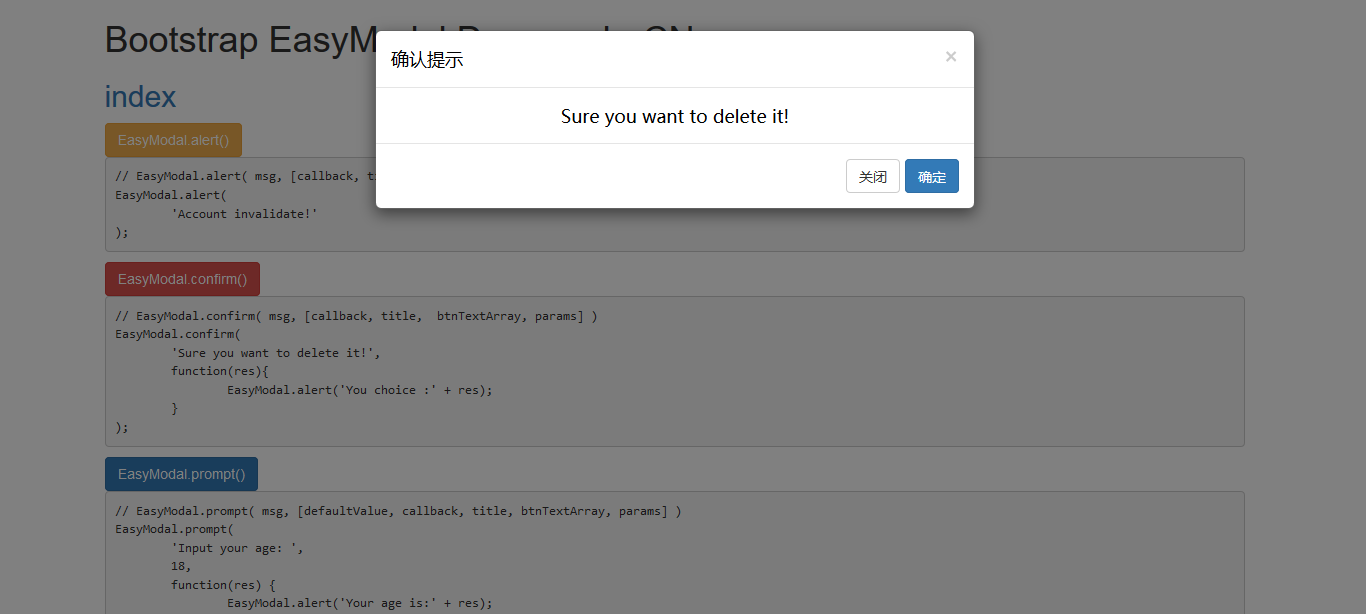1366x614 pixels.
Task: Confirm deletion with the 确定 button
Action: 932,176
